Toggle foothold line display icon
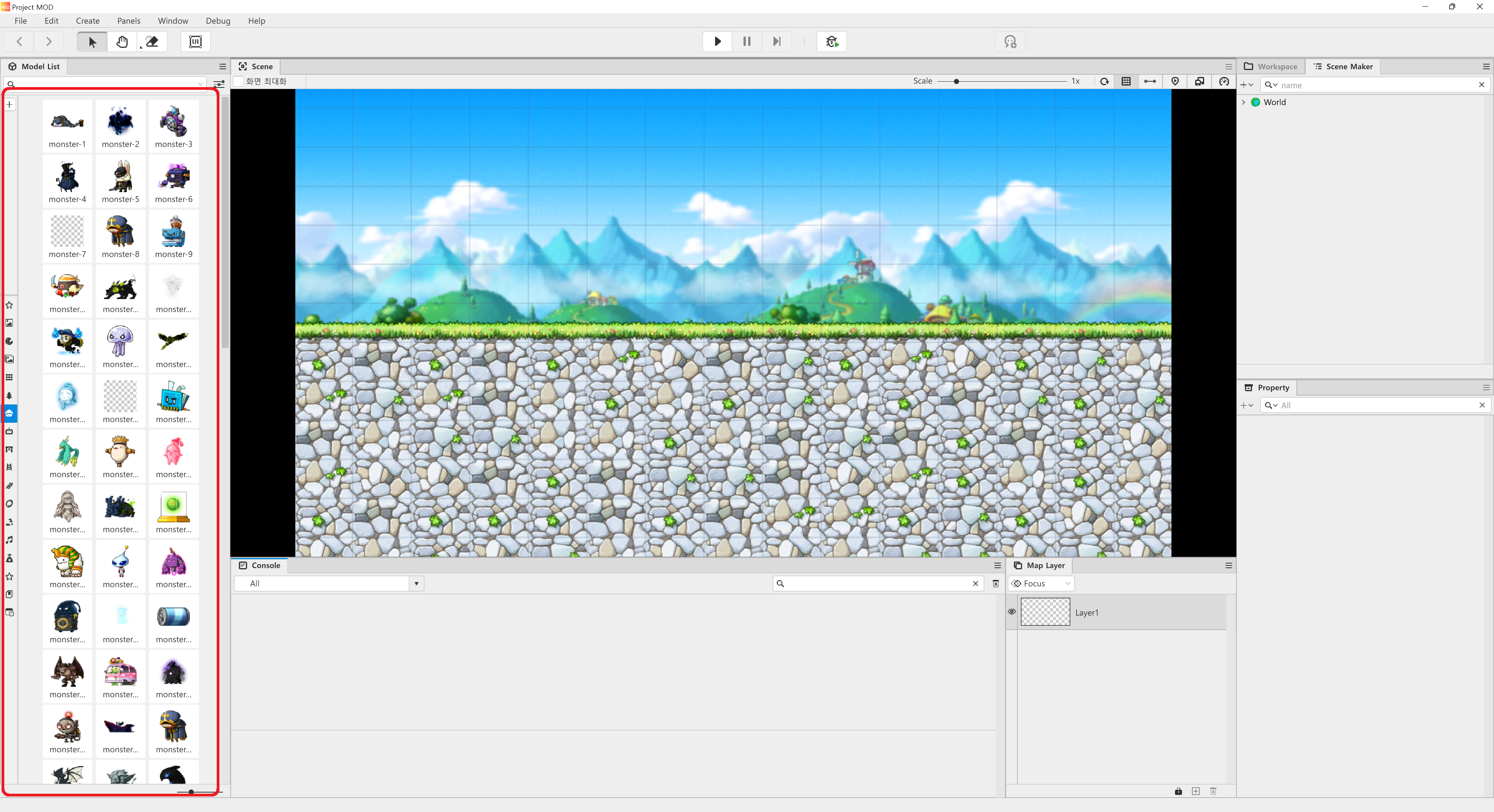Screen dimensions: 1494x812 (1150, 81)
